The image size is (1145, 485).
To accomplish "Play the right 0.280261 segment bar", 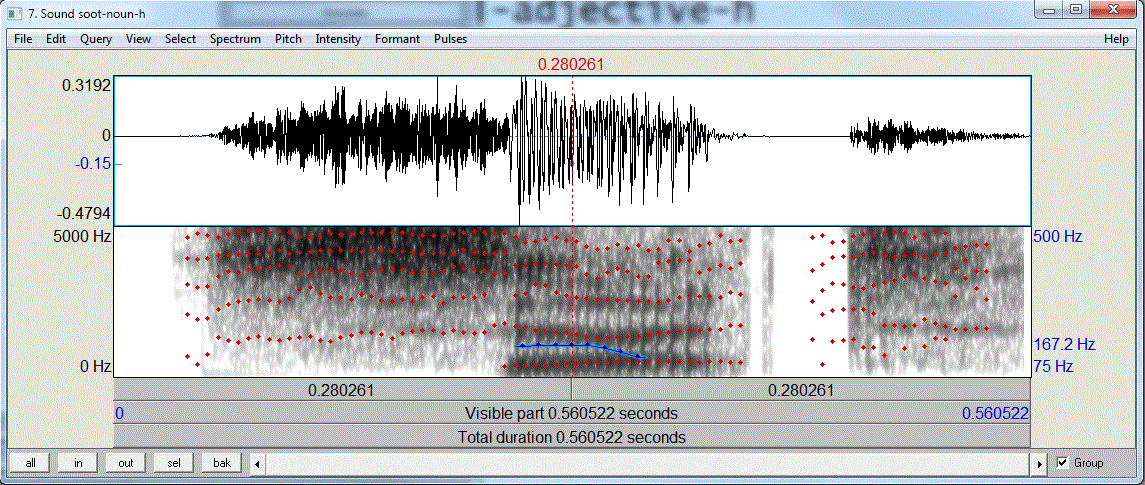I will click(x=801, y=390).
